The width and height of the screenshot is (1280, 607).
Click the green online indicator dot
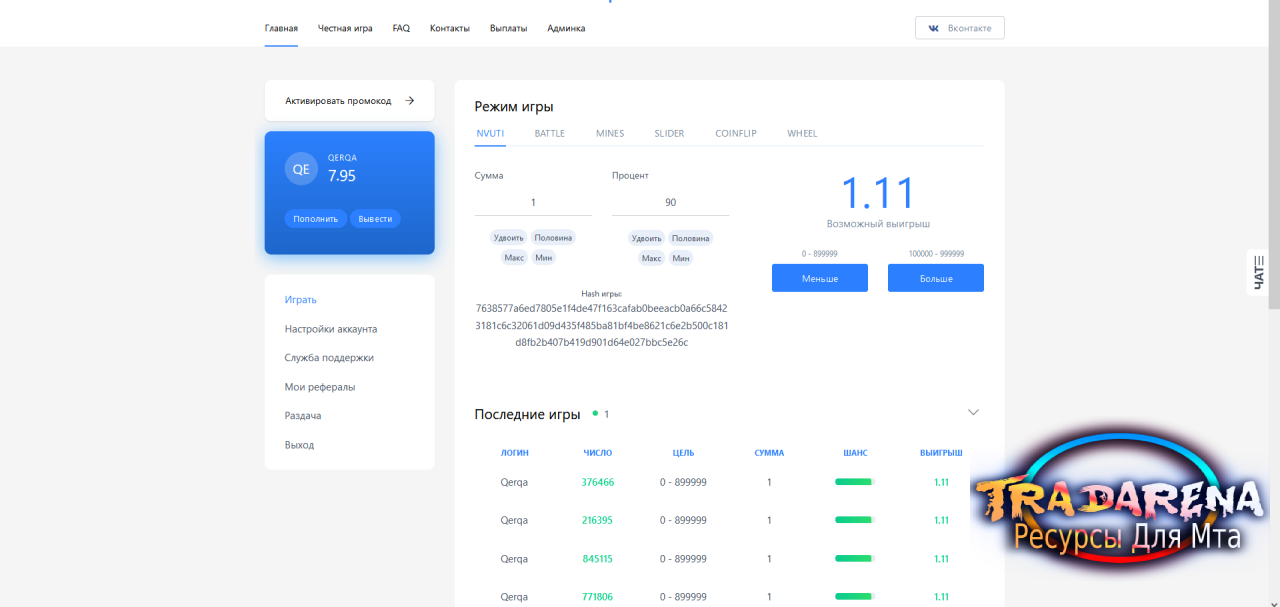click(x=595, y=413)
